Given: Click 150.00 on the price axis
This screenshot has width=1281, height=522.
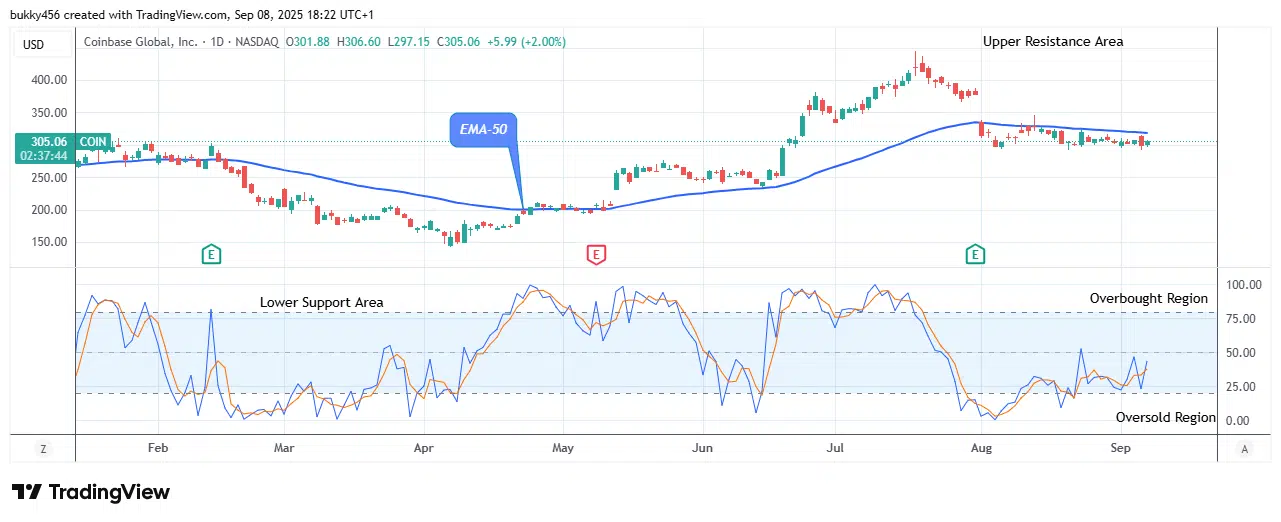Looking at the screenshot, I should pyautogui.click(x=50, y=242).
